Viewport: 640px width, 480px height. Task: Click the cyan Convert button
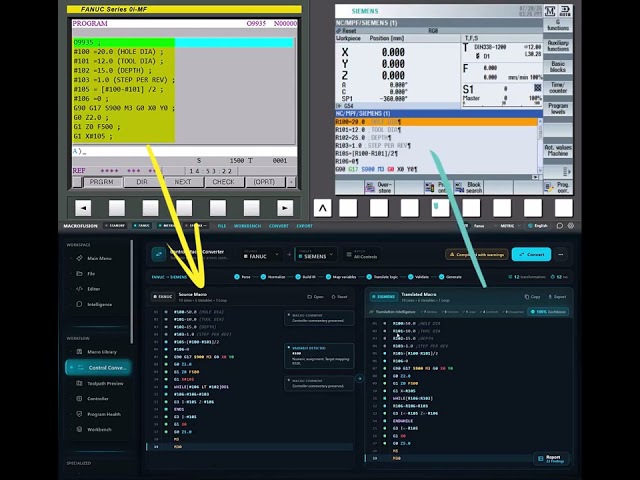[x=531, y=254]
